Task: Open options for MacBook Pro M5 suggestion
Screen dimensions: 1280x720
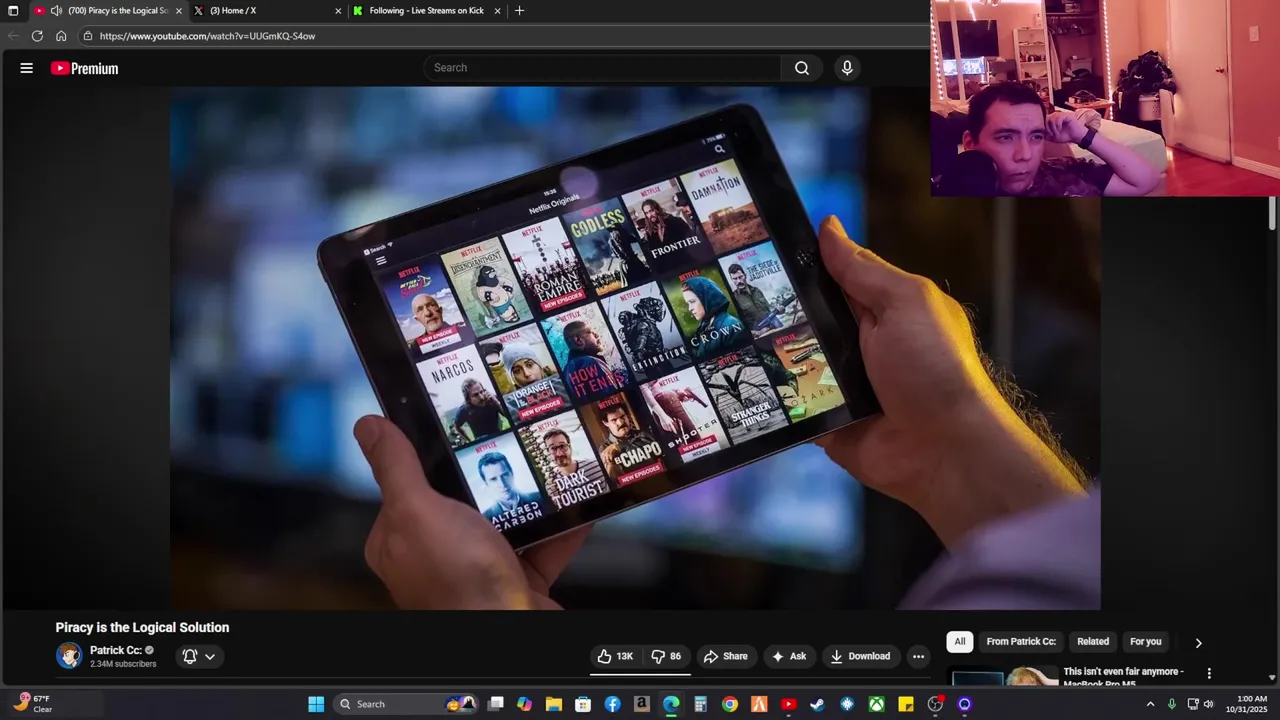Action: pyautogui.click(x=1209, y=674)
